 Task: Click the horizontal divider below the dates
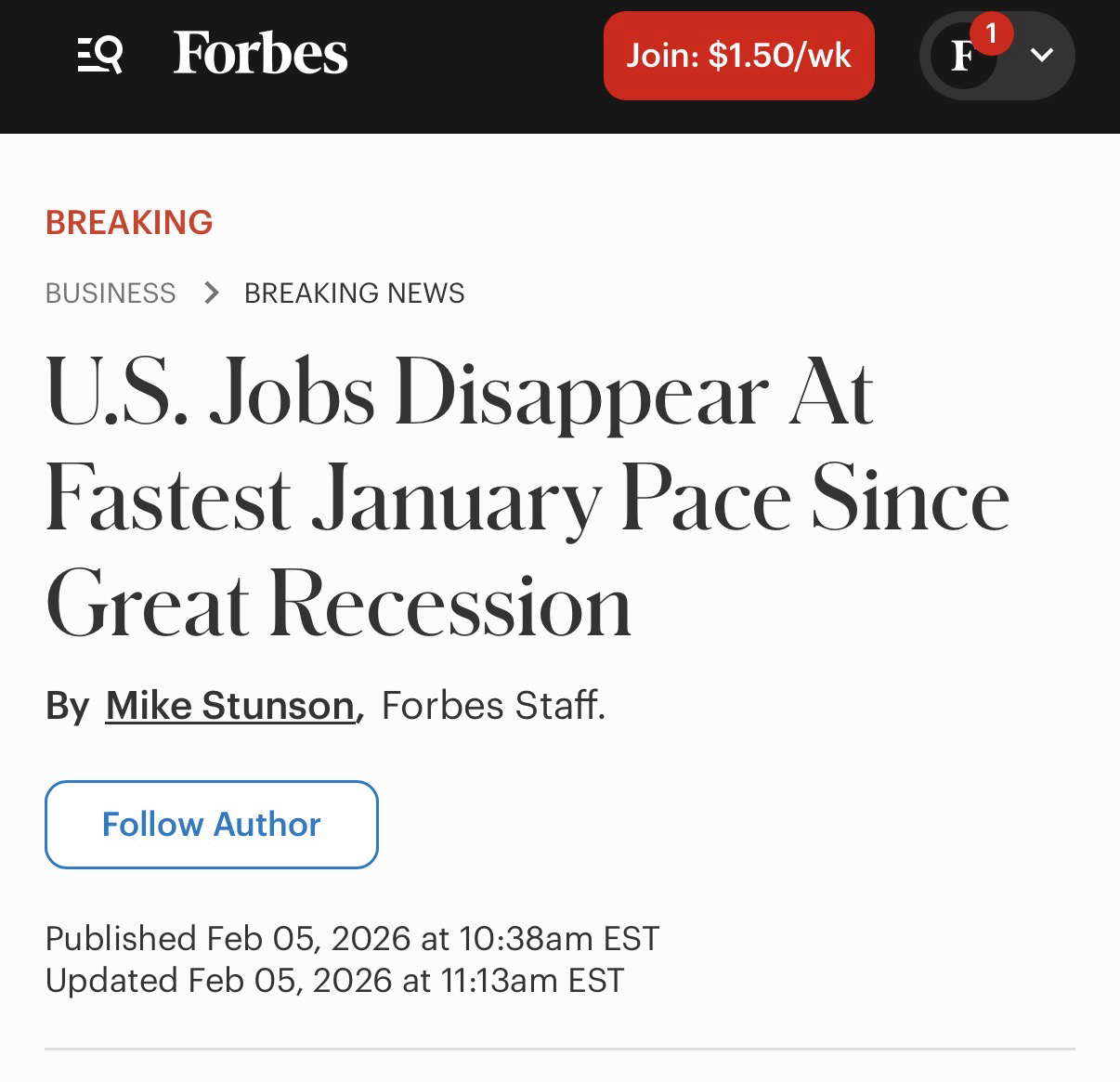coord(559,1049)
